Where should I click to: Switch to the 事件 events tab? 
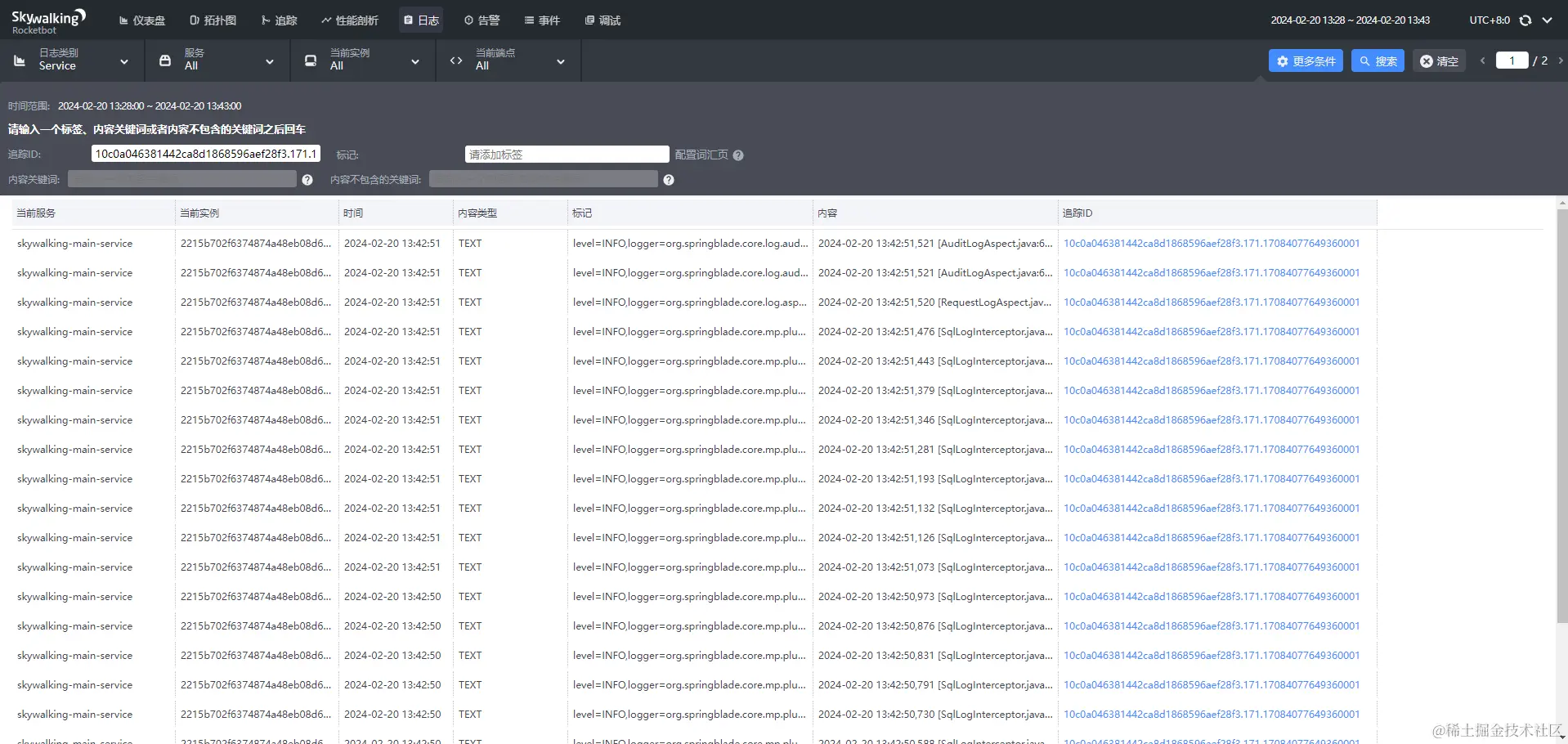pos(542,20)
